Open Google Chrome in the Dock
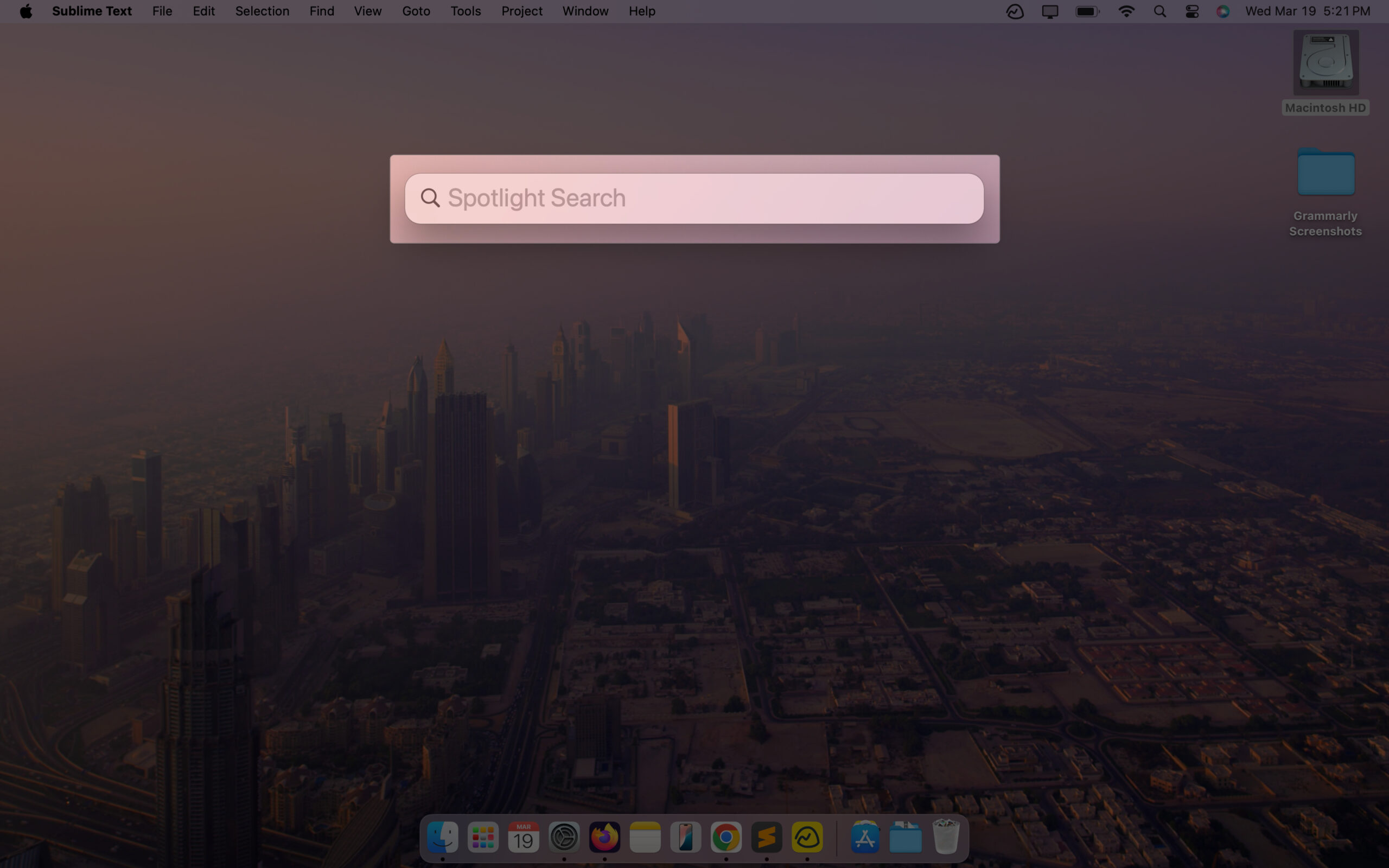 click(726, 838)
